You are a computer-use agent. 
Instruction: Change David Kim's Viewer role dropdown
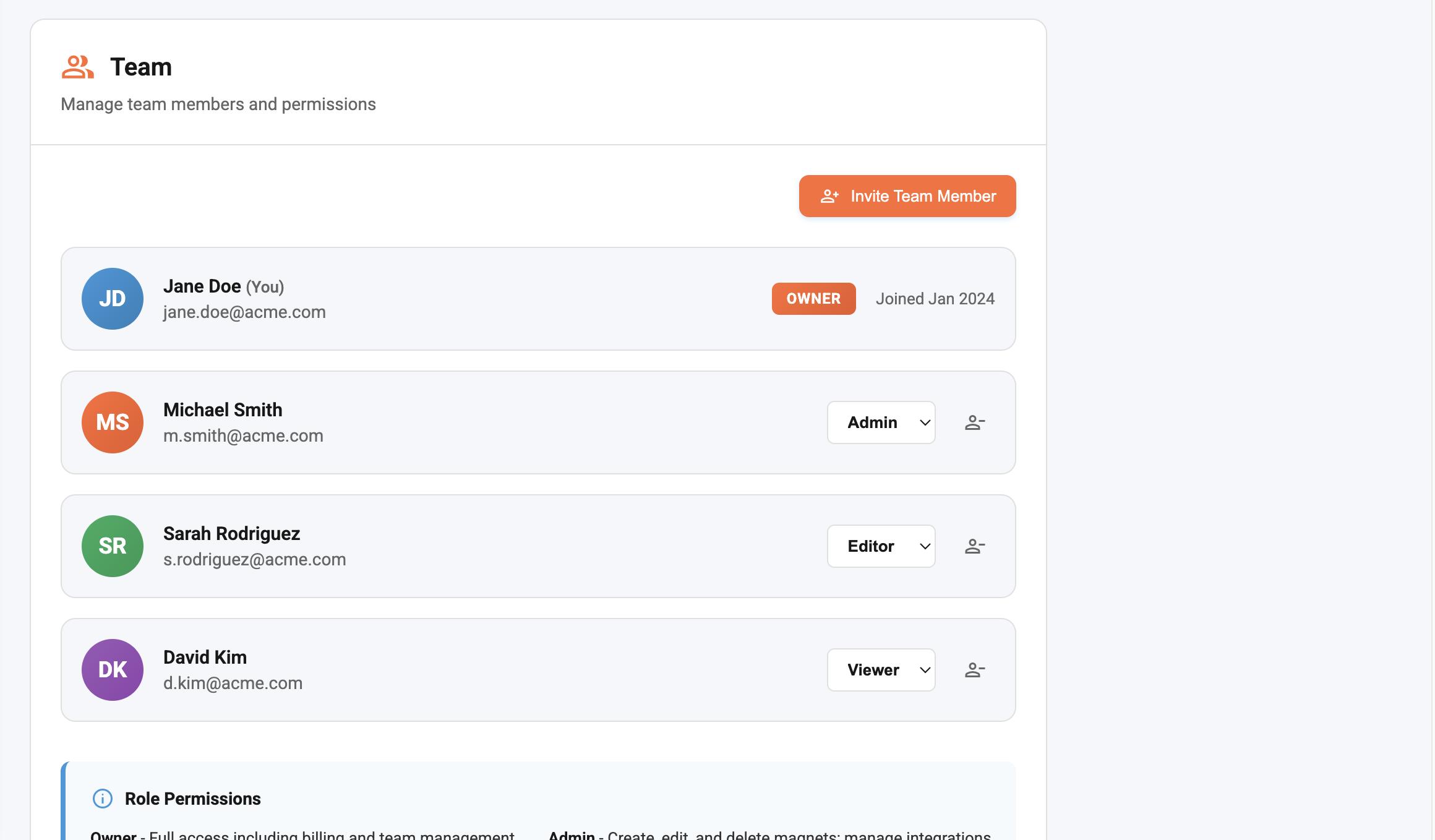[881, 670]
